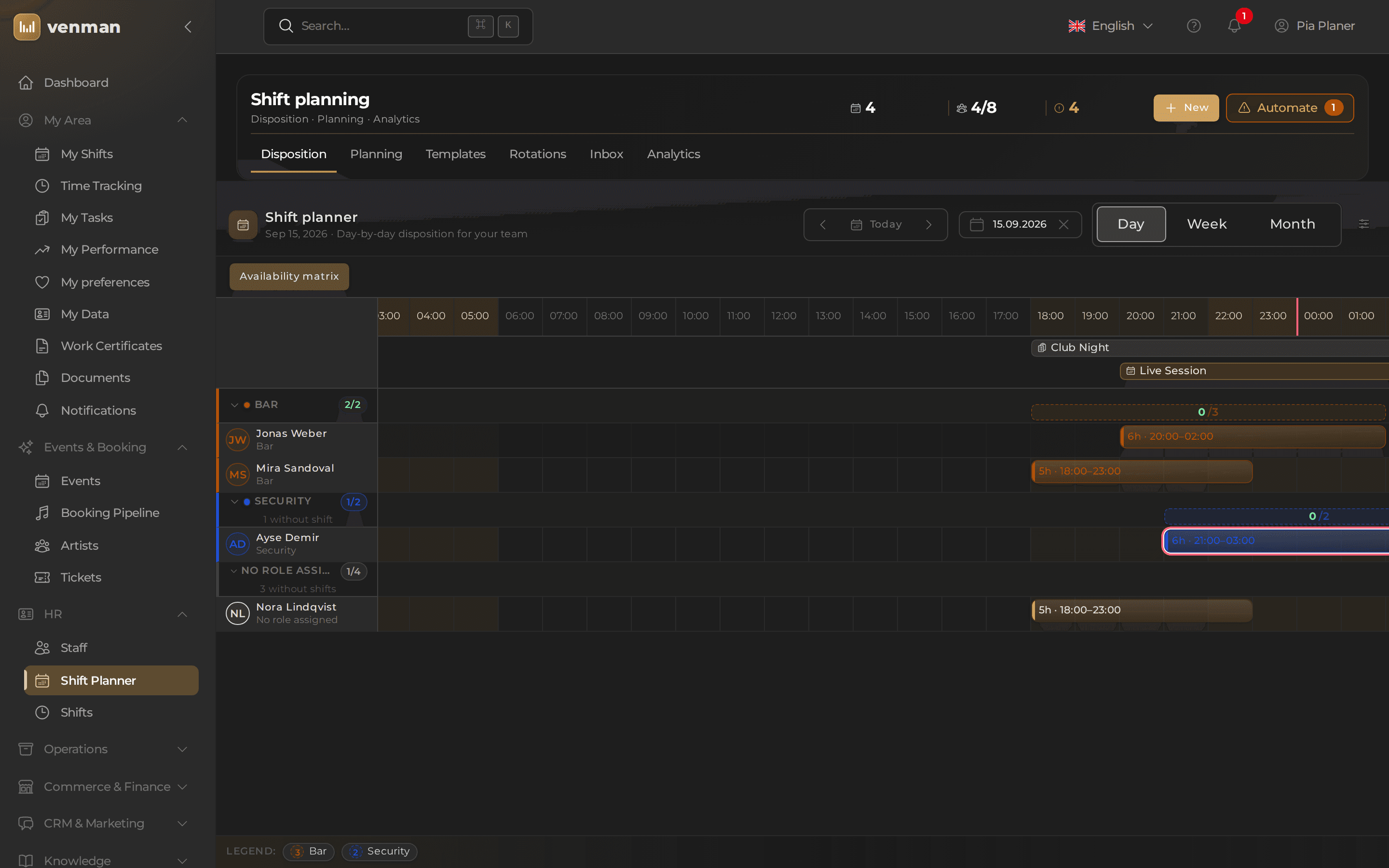The width and height of the screenshot is (1389, 868).
Task: Collapse the My Area section
Action: (182, 120)
